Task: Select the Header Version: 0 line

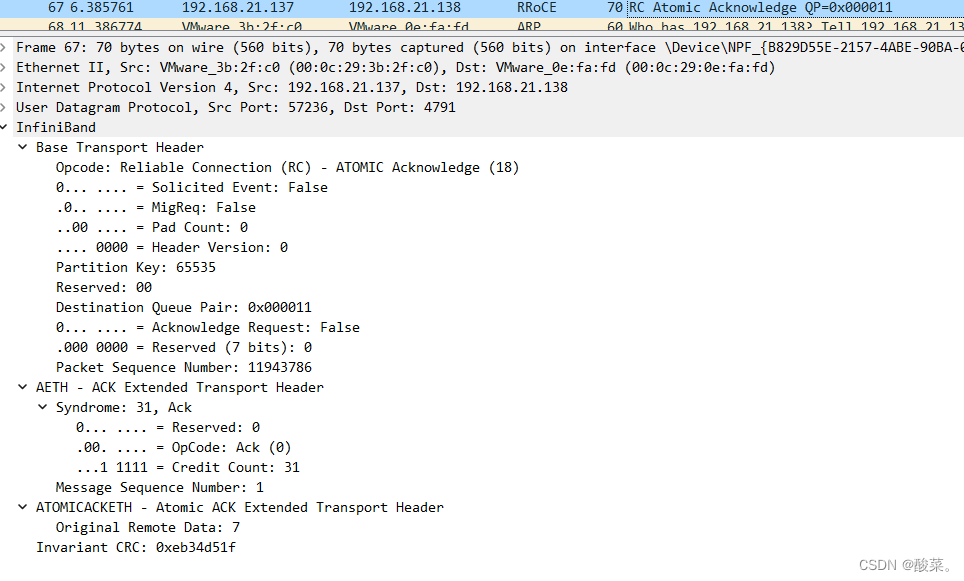Action: click(x=172, y=247)
